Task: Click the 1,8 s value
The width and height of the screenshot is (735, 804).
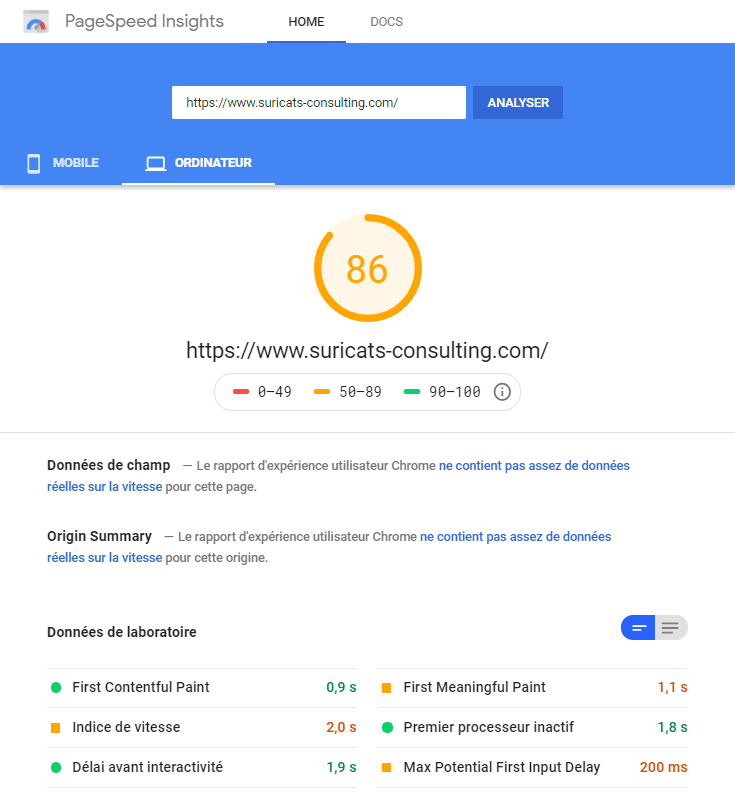Action: point(672,728)
